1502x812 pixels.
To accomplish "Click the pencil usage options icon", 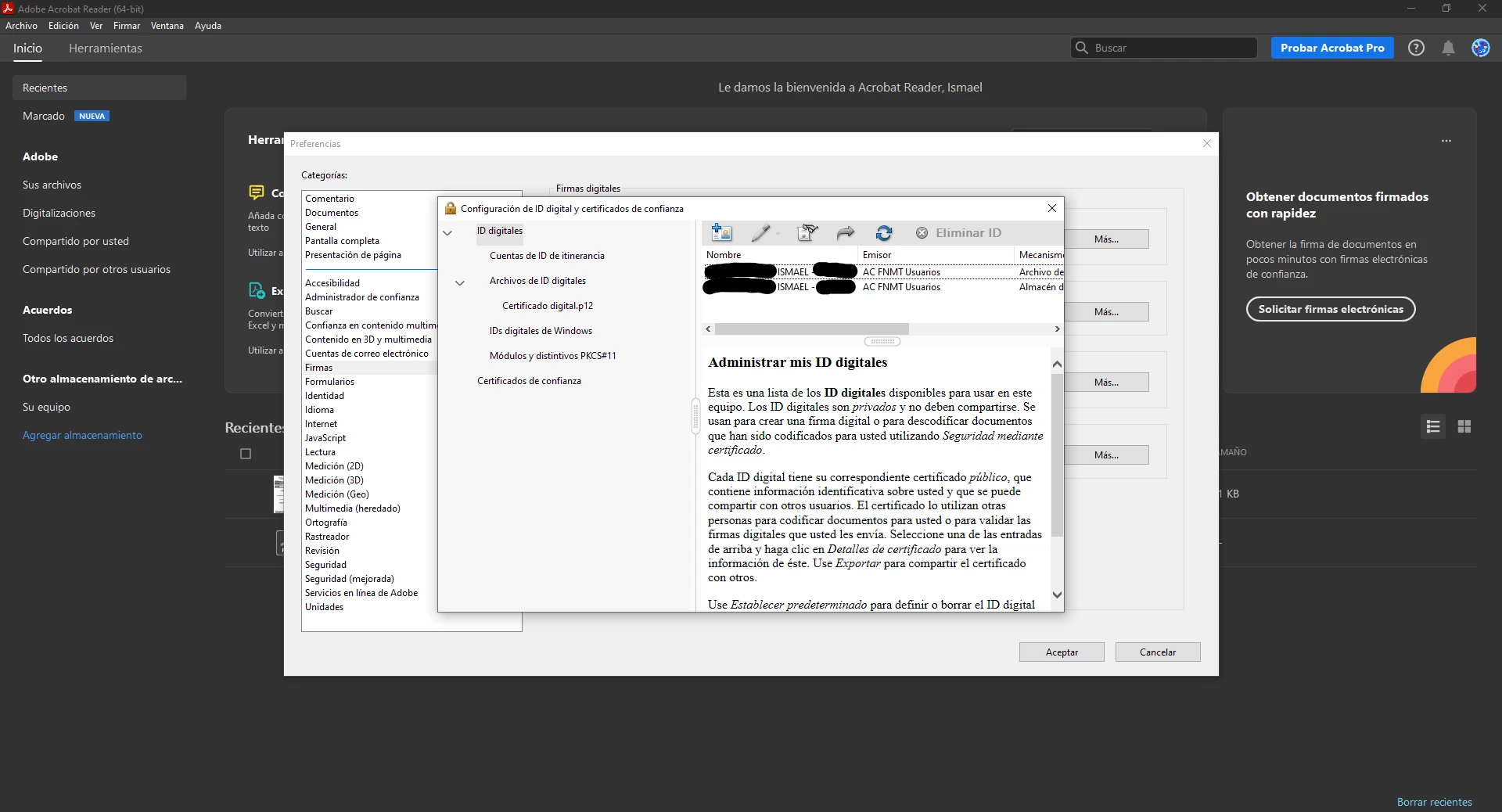I will coord(762,232).
